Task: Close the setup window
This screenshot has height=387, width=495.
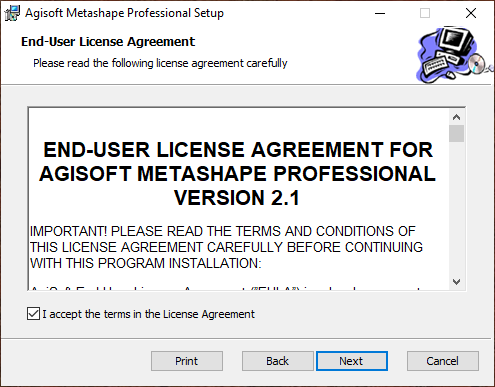Action: point(471,13)
